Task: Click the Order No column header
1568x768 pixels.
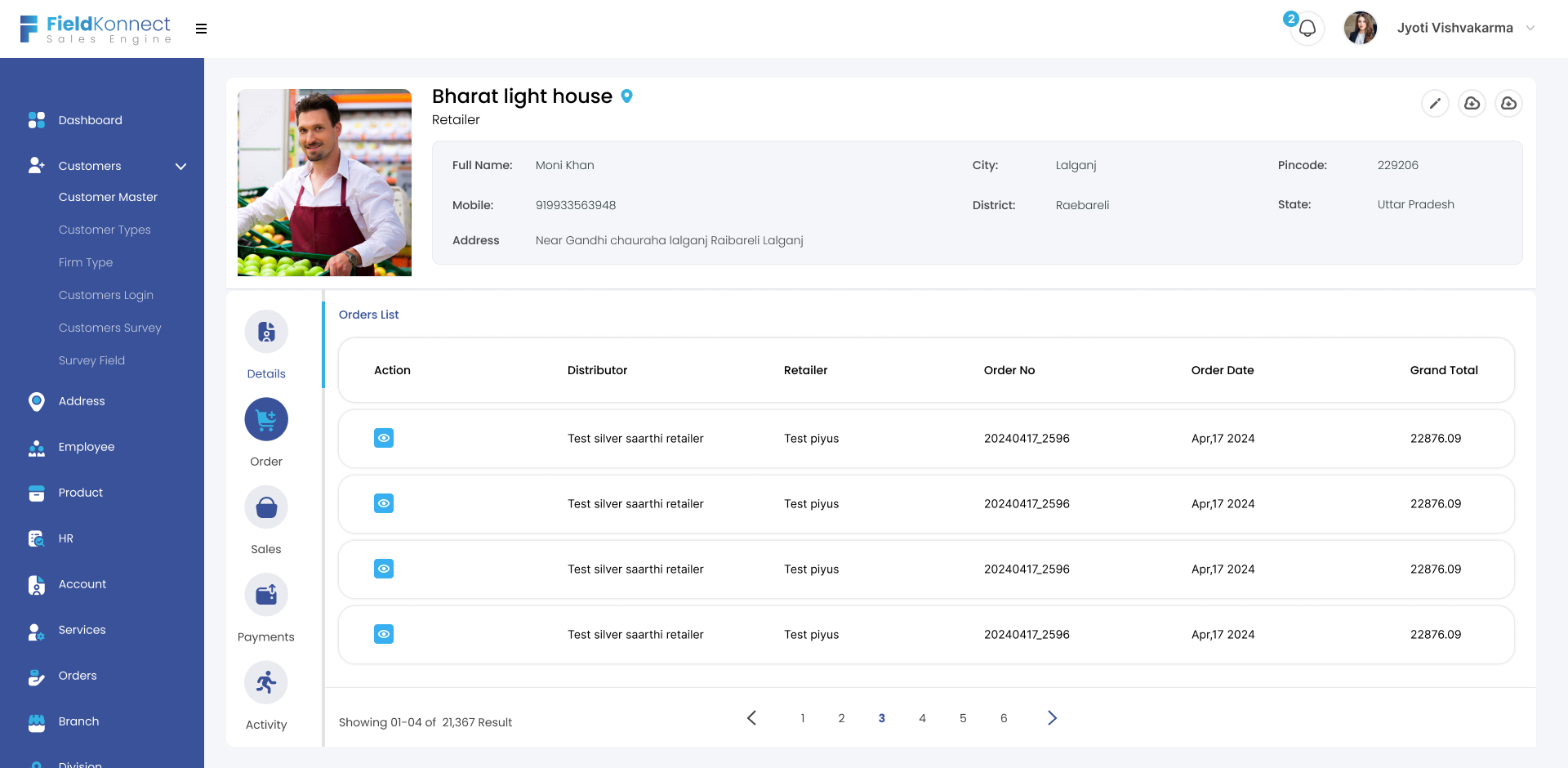Action: (x=1009, y=370)
